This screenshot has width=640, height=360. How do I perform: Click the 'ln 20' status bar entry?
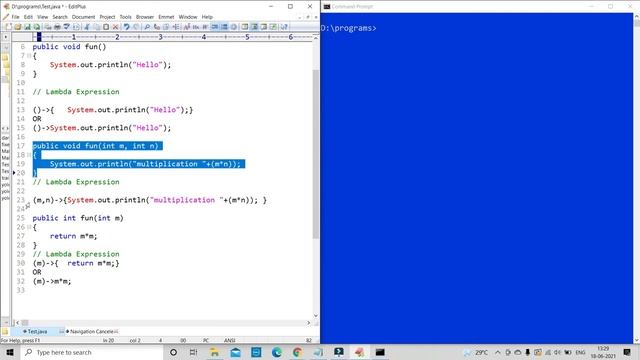tap(109, 340)
